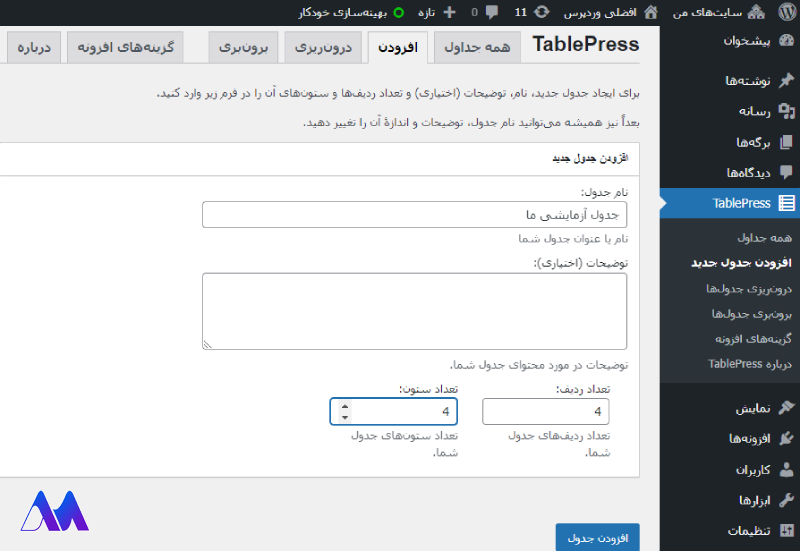
Task: Open درون‌ریزی جدول‌ها submenu link
Action: pyautogui.click(x=749, y=289)
